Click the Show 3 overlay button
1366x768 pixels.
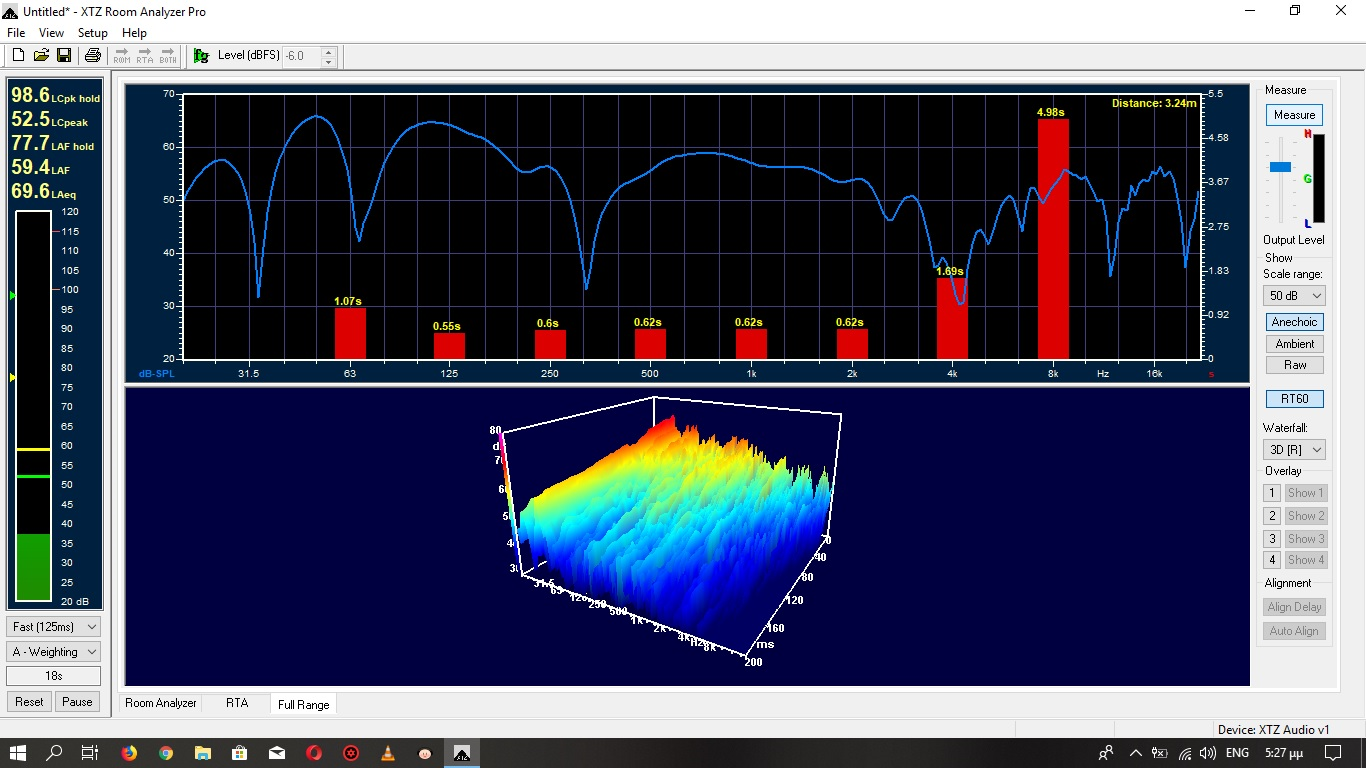click(1305, 538)
